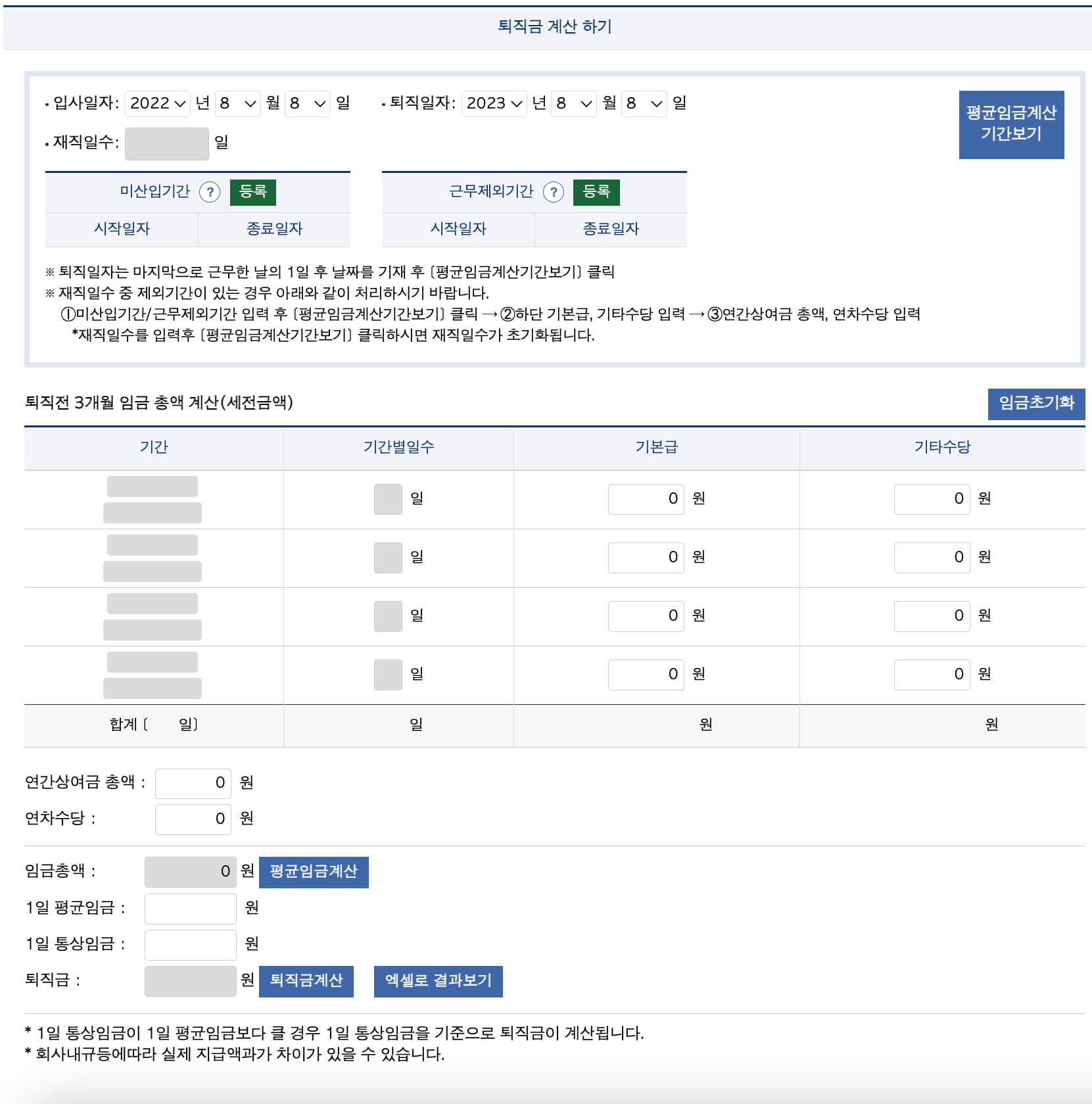Open the 미산입기간 help tooltip
The height and width of the screenshot is (1104, 1092).
(210, 192)
